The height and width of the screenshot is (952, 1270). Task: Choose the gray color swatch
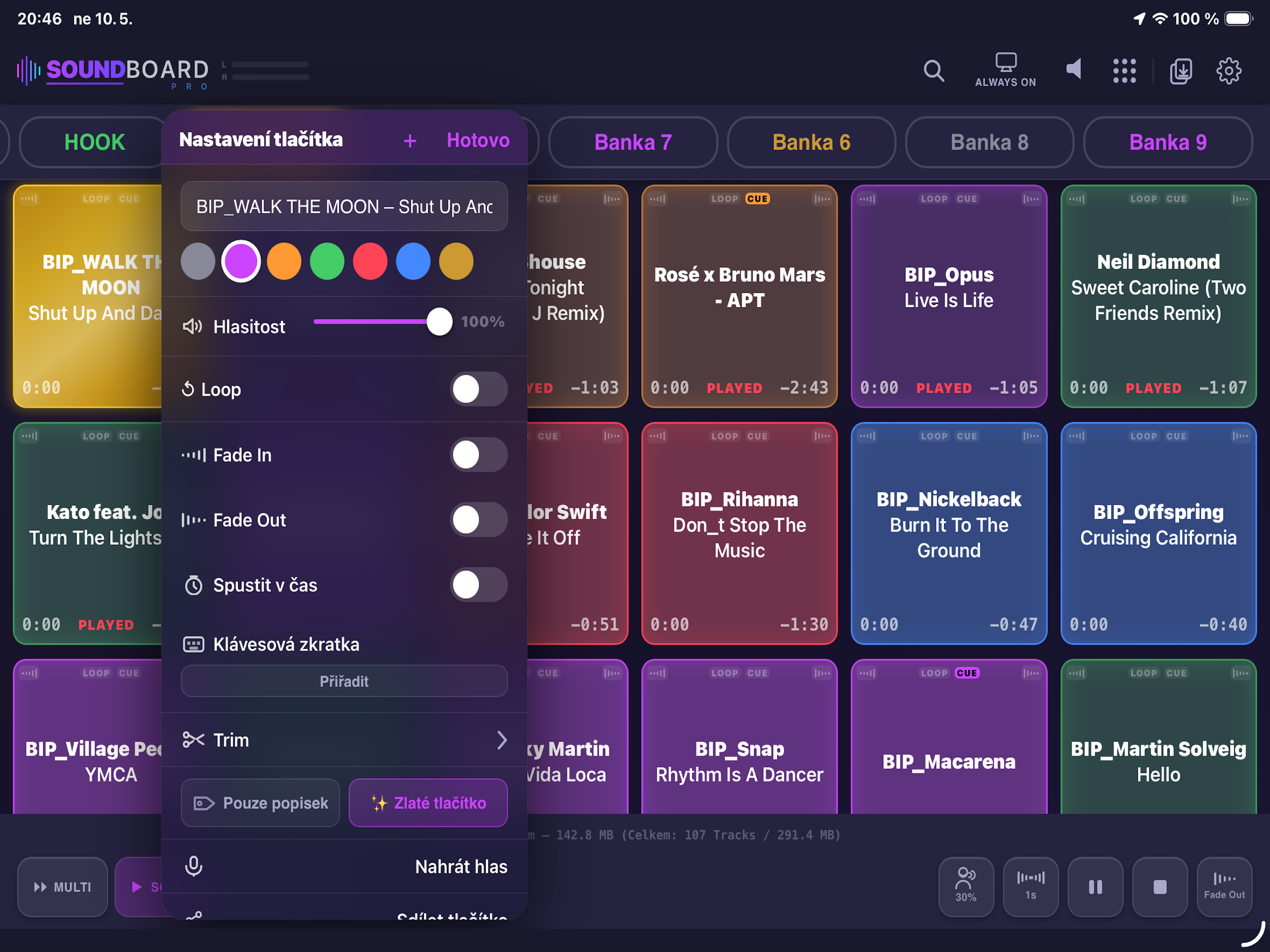tap(198, 261)
